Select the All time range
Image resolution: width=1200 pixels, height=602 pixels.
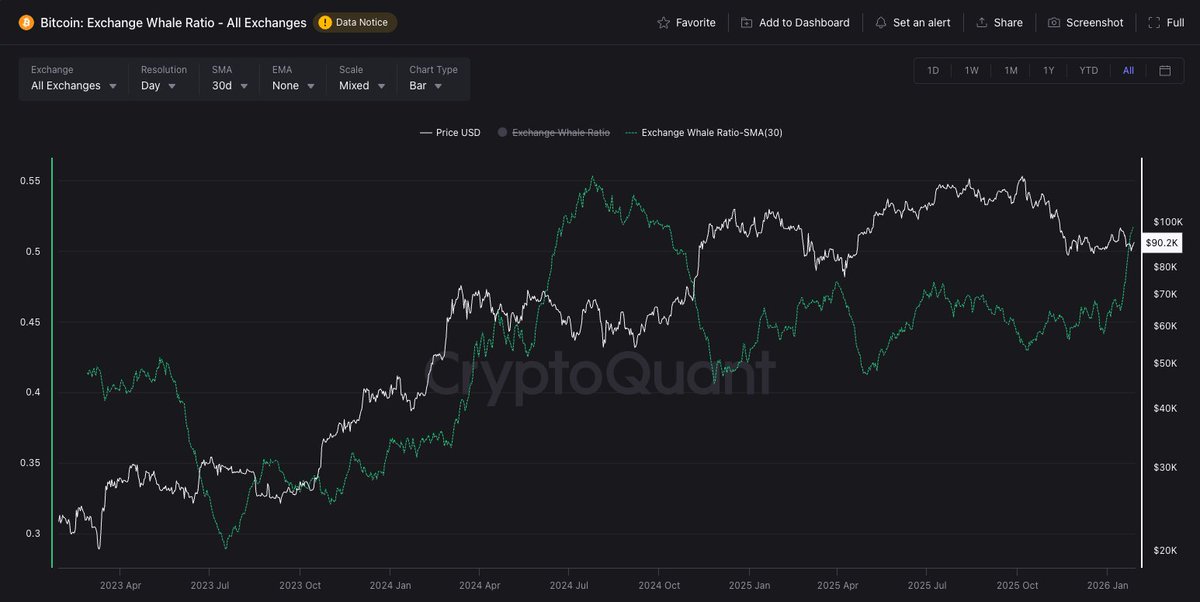(x=1128, y=70)
